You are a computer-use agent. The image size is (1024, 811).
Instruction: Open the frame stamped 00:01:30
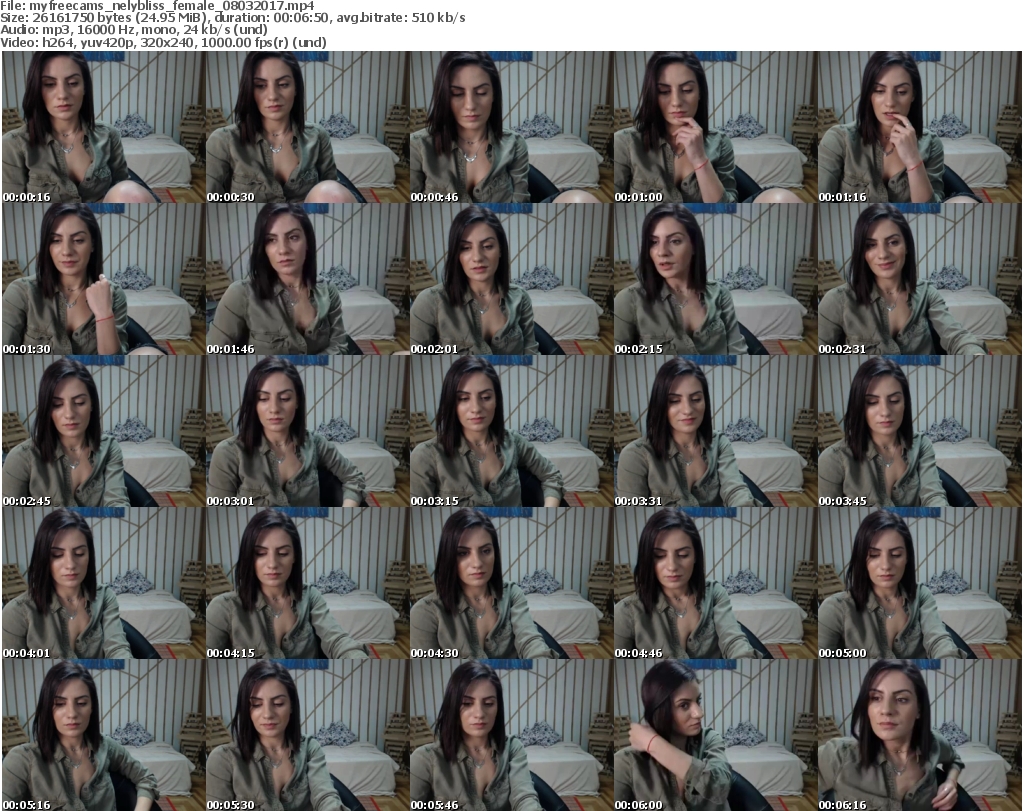[x=104, y=279]
